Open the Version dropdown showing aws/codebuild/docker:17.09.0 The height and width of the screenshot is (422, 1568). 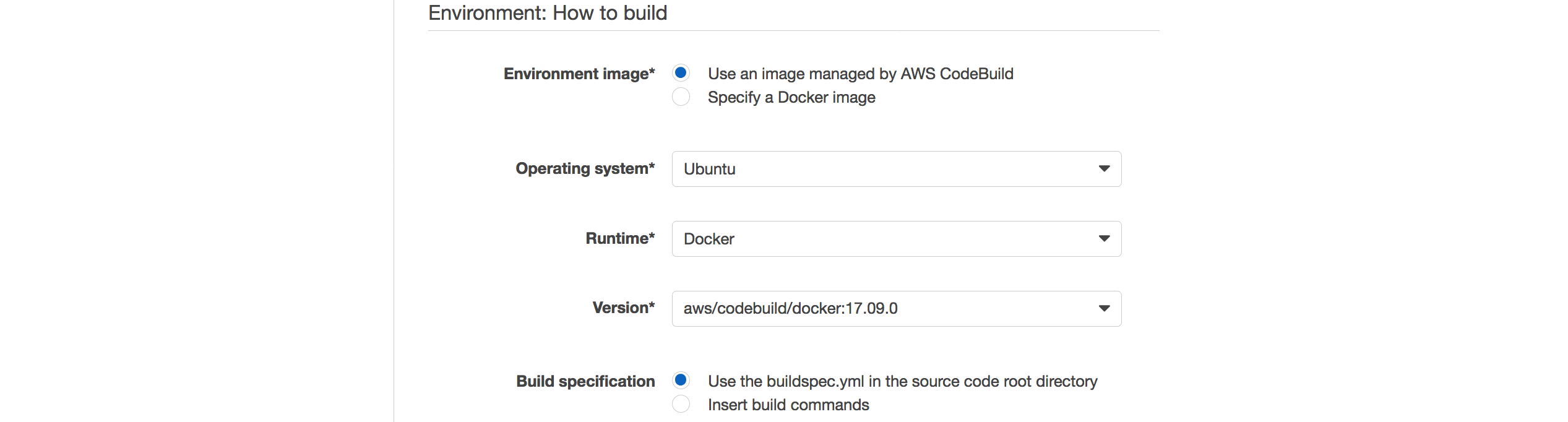click(896, 309)
